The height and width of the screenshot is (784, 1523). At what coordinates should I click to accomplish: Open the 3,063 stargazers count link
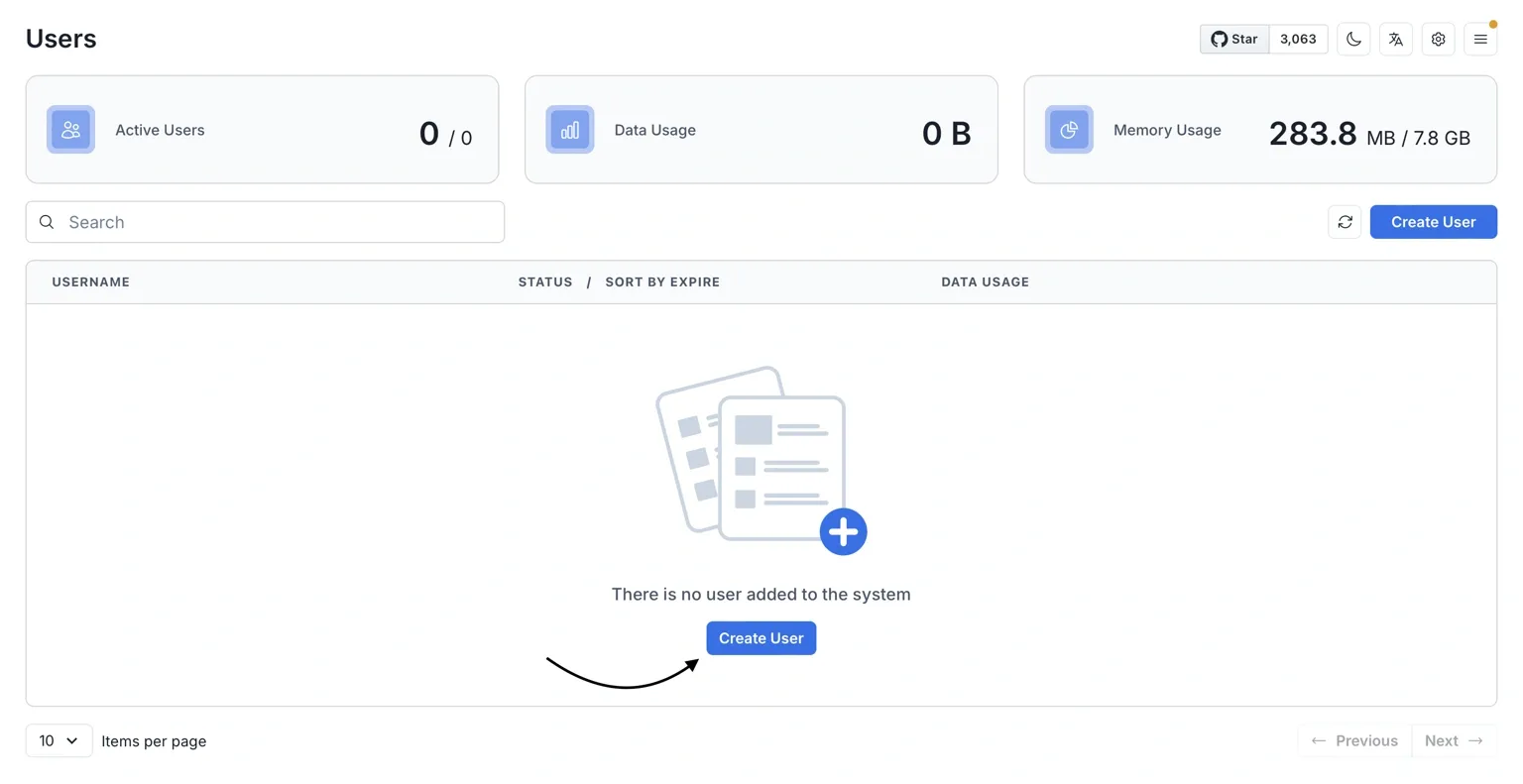tap(1298, 40)
